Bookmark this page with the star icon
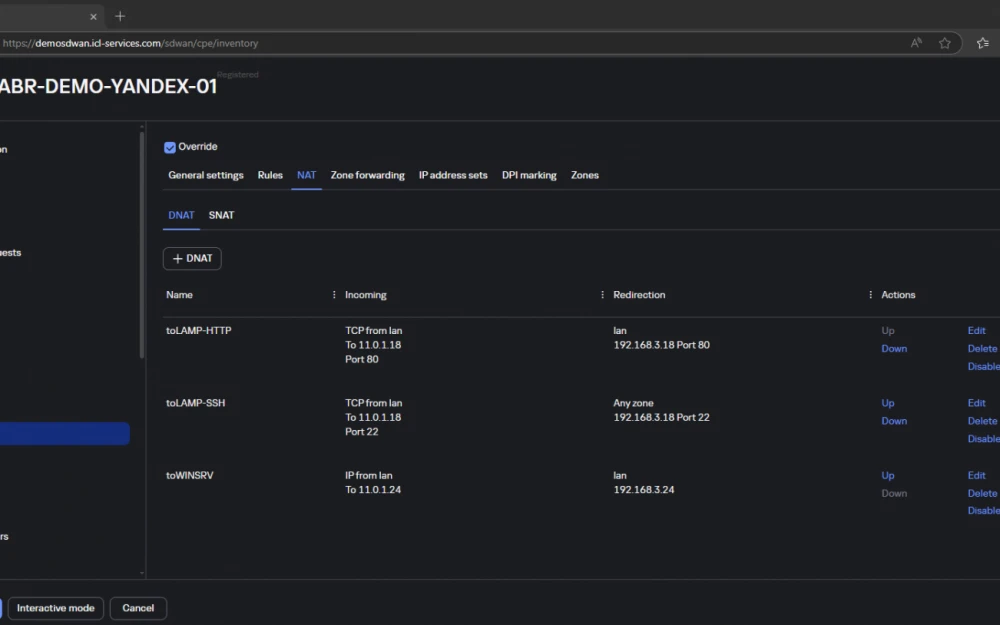This screenshot has height=625, width=1000. tap(944, 43)
